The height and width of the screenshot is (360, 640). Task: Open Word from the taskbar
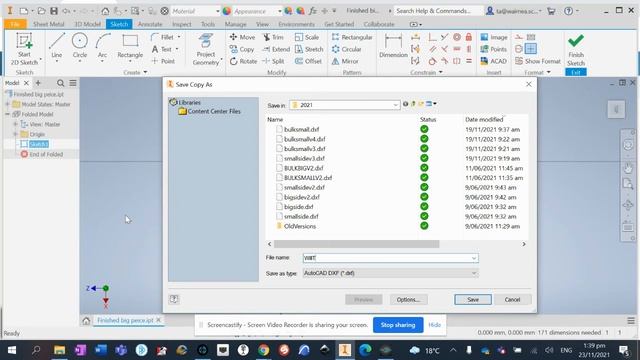pos(100,350)
